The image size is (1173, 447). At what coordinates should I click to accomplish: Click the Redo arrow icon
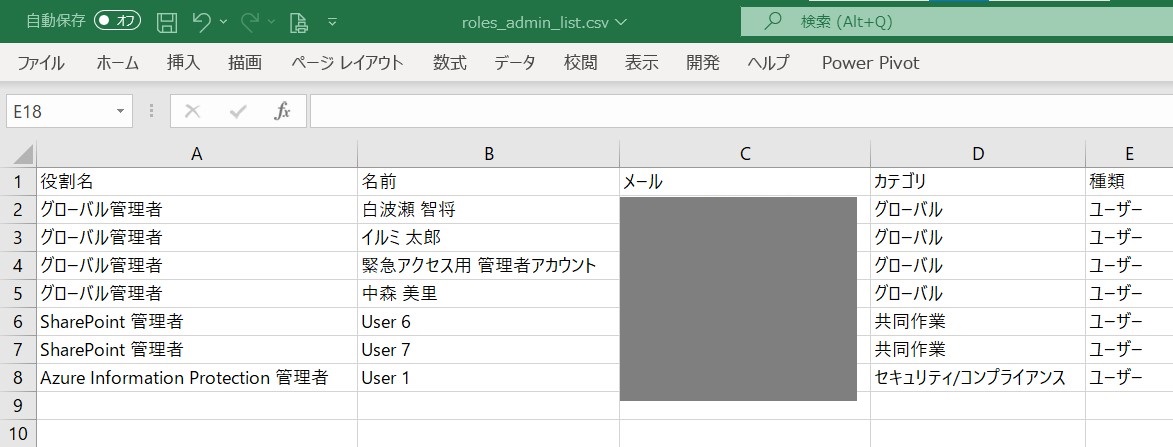pyautogui.click(x=250, y=22)
